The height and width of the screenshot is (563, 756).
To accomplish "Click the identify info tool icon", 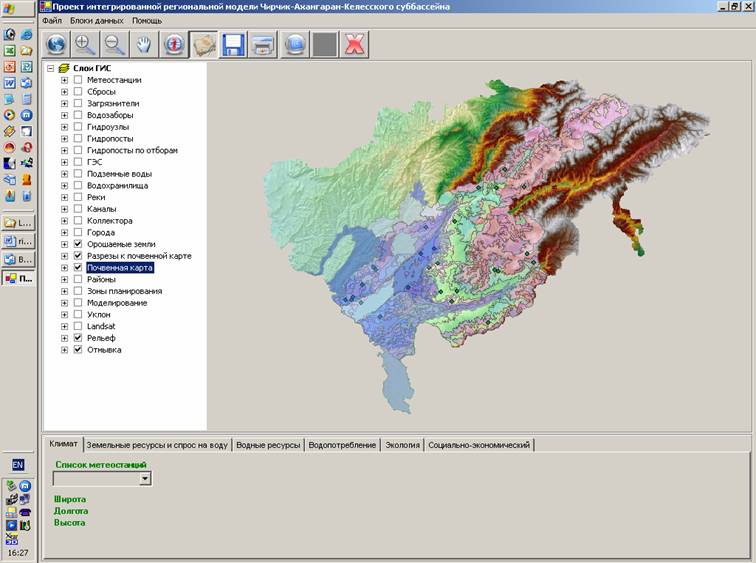I will click(175, 44).
